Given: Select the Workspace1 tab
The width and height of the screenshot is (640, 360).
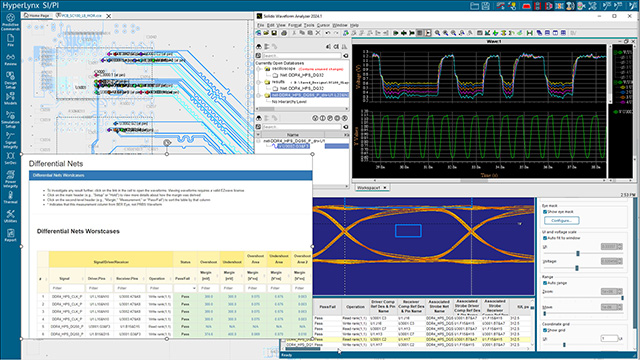Looking at the screenshot, I should tap(371, 188).
